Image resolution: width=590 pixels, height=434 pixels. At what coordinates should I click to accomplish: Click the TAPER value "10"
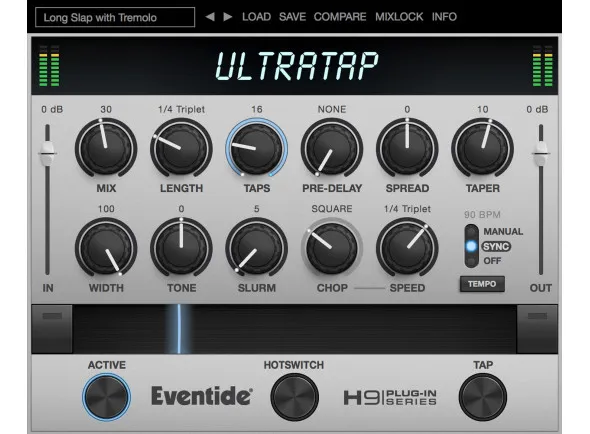(x=482, y=110)
